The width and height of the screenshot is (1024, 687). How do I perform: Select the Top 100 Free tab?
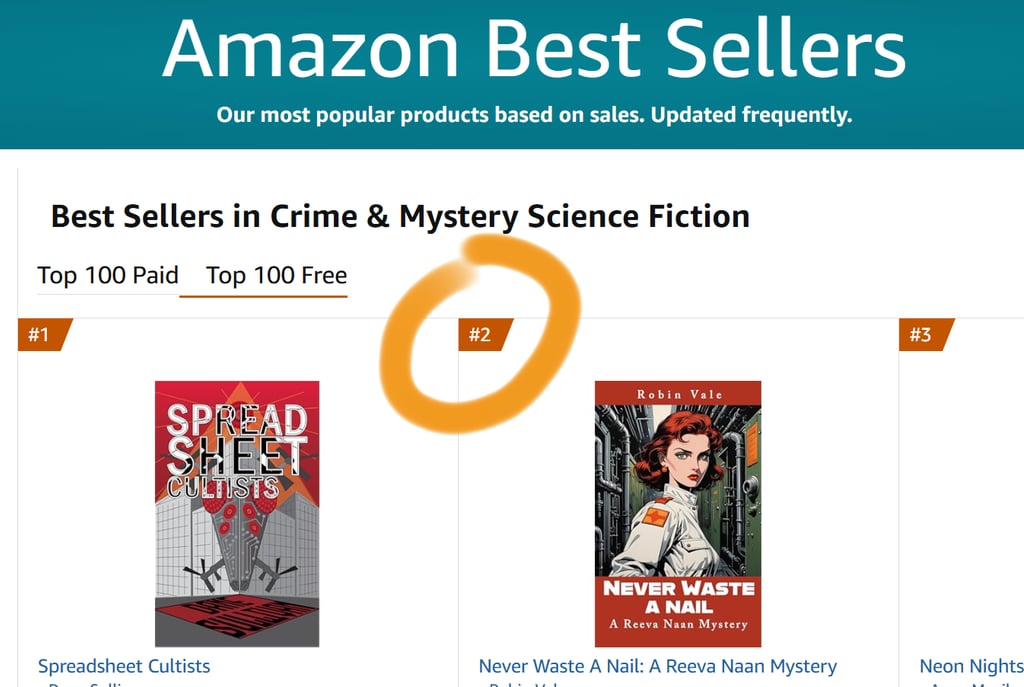click(x=276, y=275)
